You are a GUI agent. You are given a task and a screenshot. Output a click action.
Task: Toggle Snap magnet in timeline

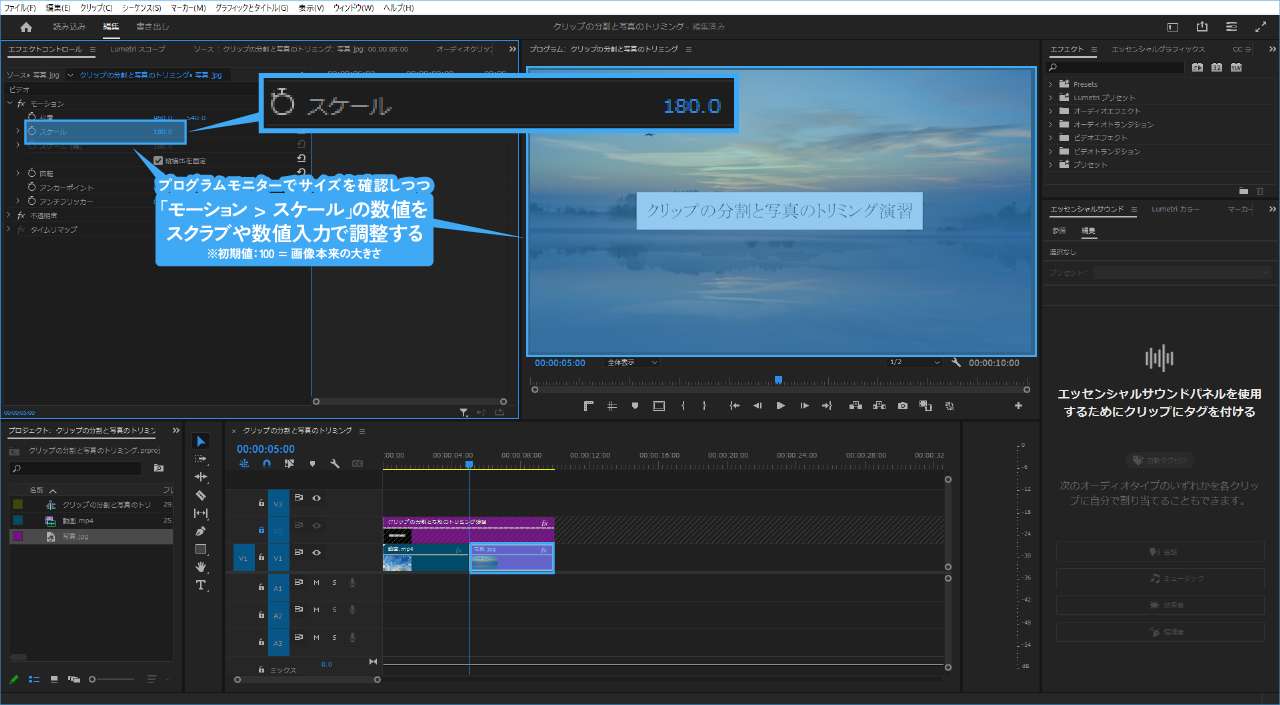pos(266,464)
